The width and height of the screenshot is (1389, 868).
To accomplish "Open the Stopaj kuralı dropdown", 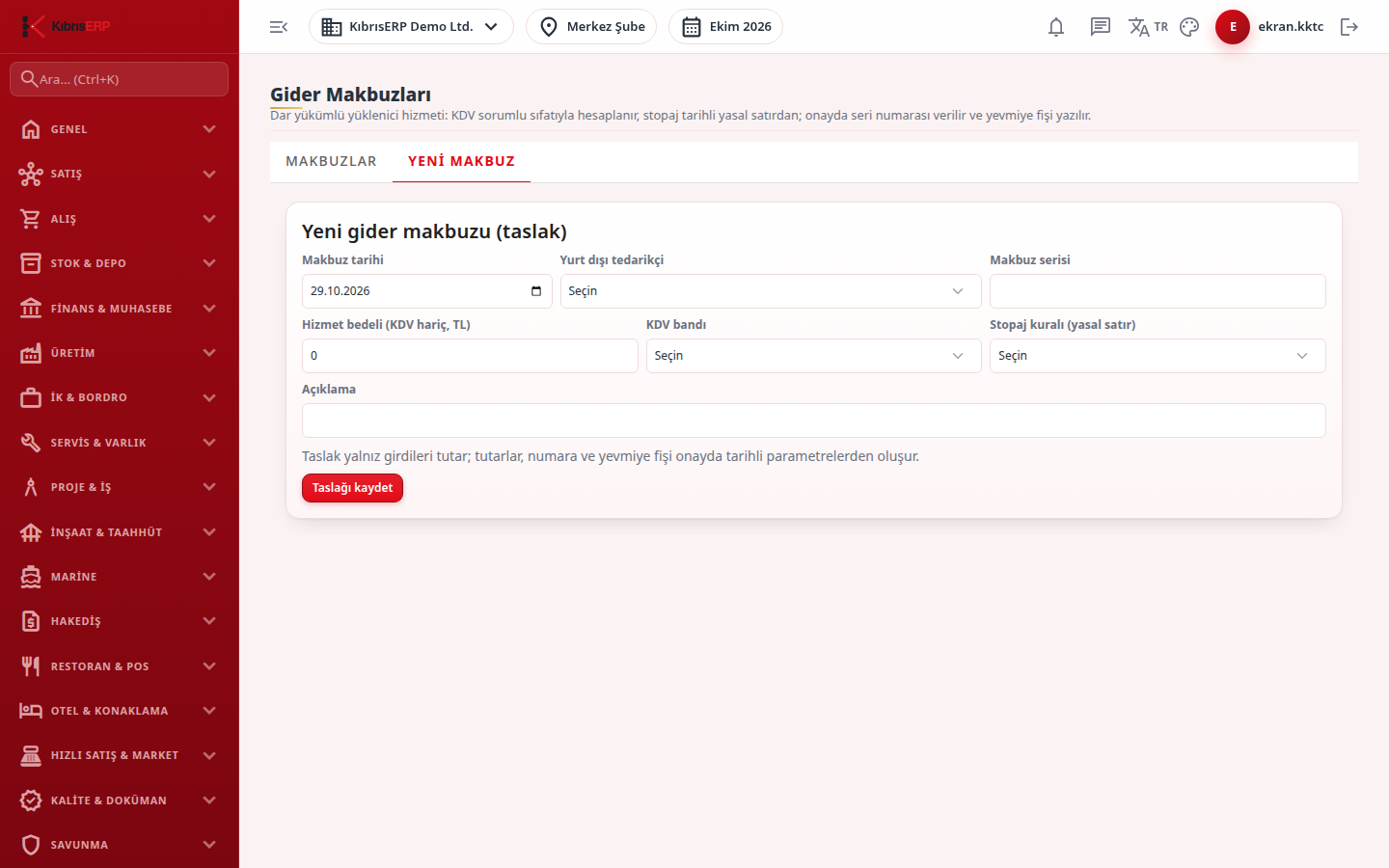I will (x=1157, y=356).
